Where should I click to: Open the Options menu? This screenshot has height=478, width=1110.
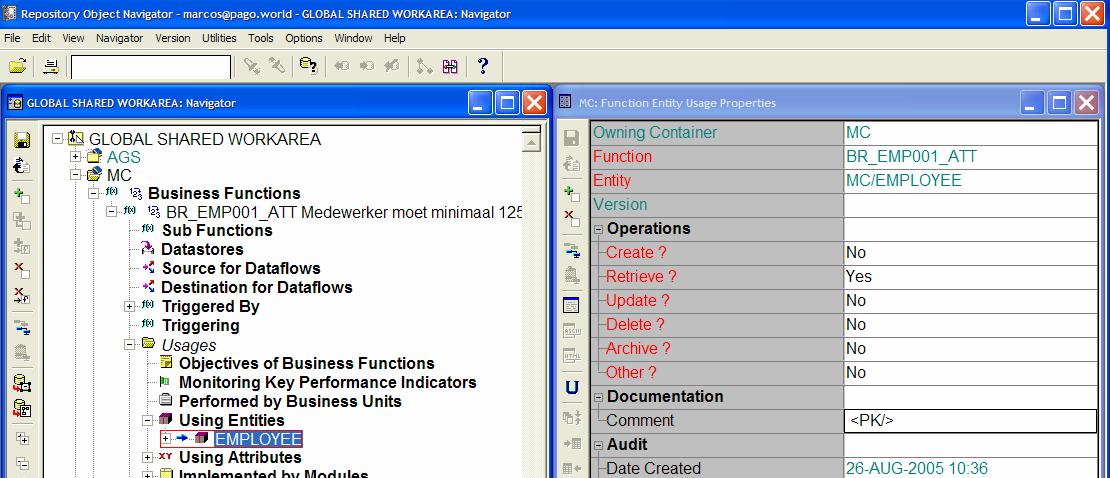pos(304,38)
